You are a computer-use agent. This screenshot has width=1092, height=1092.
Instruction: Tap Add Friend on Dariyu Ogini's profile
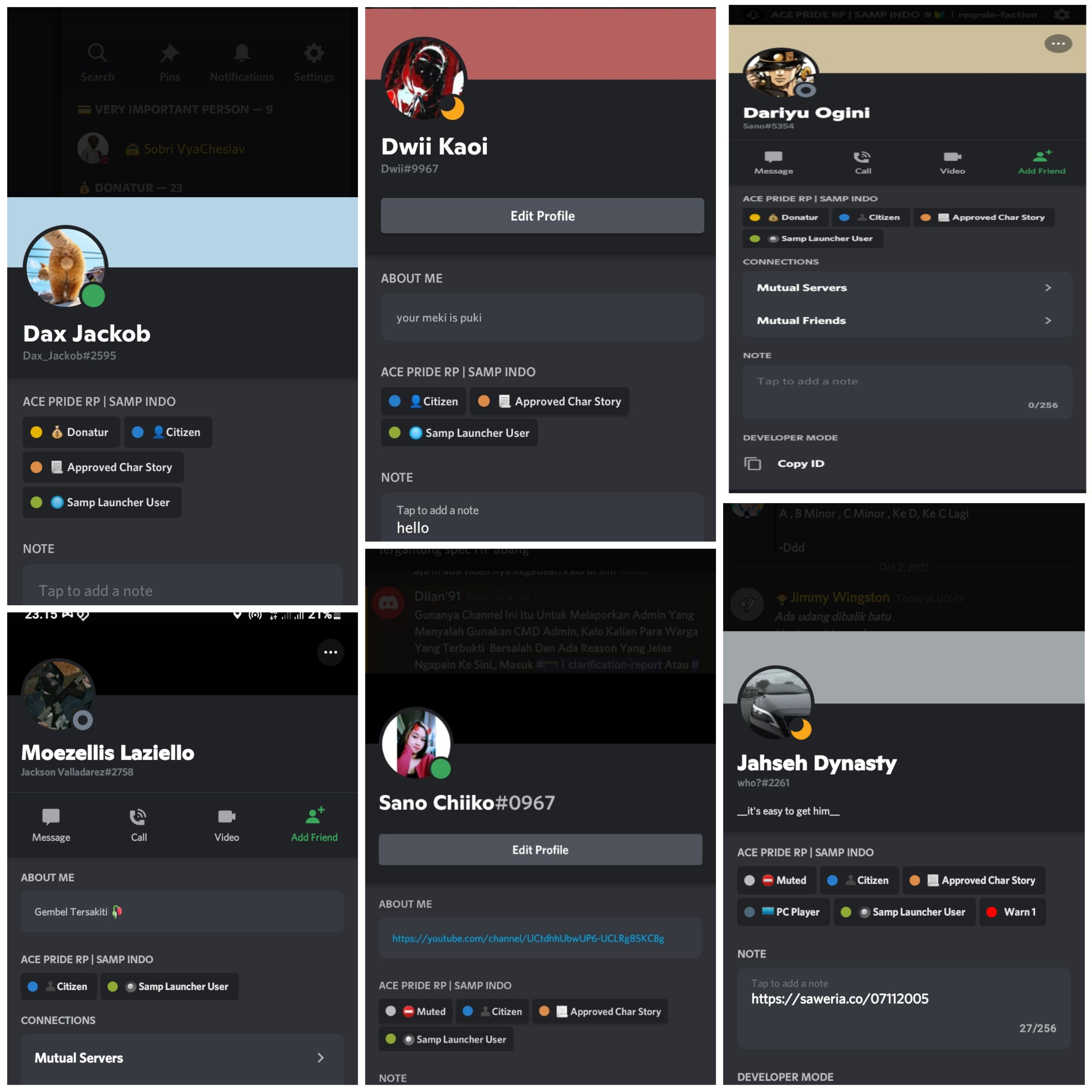[1042, 162]
